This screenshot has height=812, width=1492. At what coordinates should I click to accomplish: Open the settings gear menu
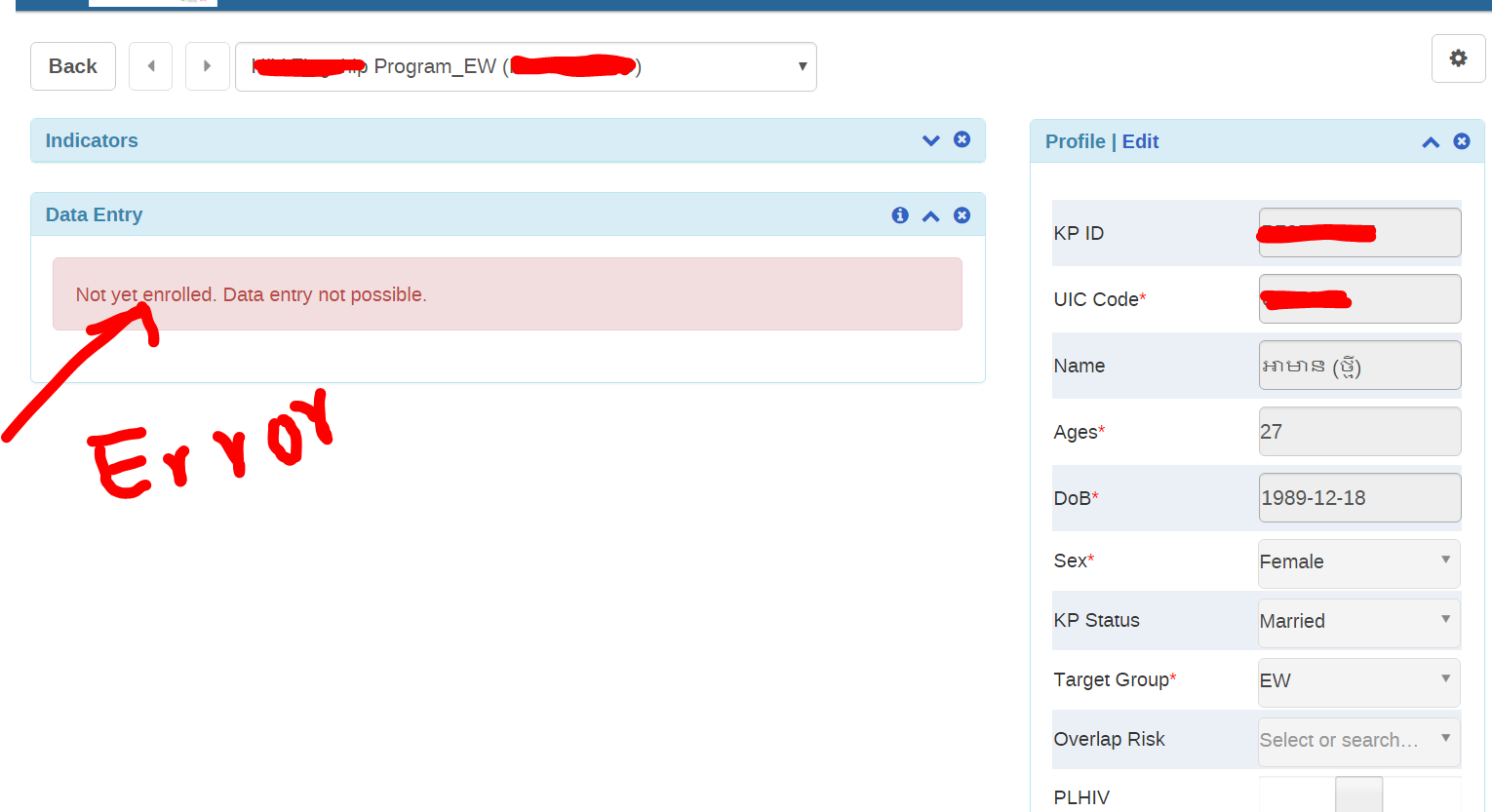coord(1458,58)
